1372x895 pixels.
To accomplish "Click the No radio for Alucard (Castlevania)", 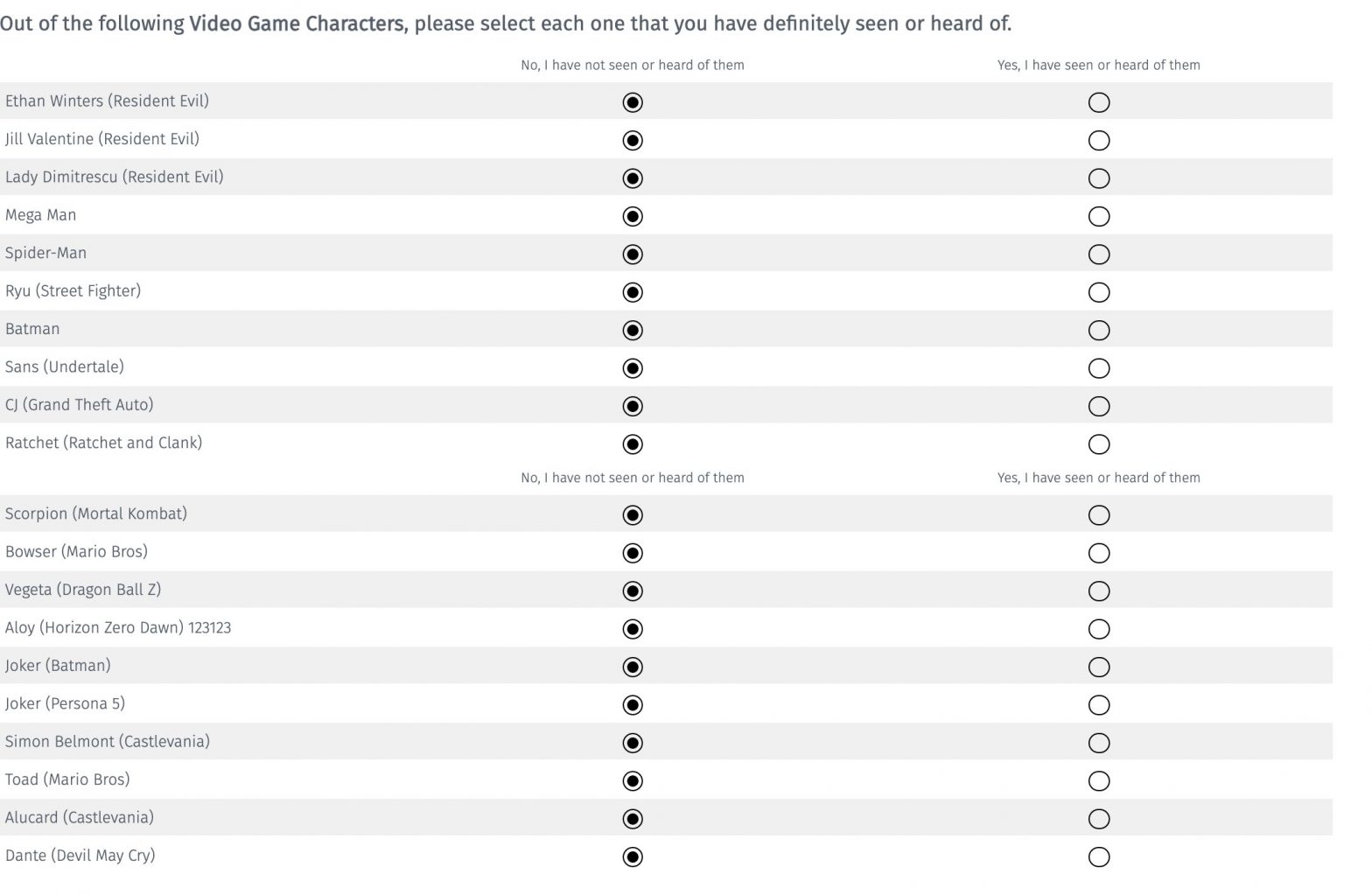I will [x=632, y=819].
